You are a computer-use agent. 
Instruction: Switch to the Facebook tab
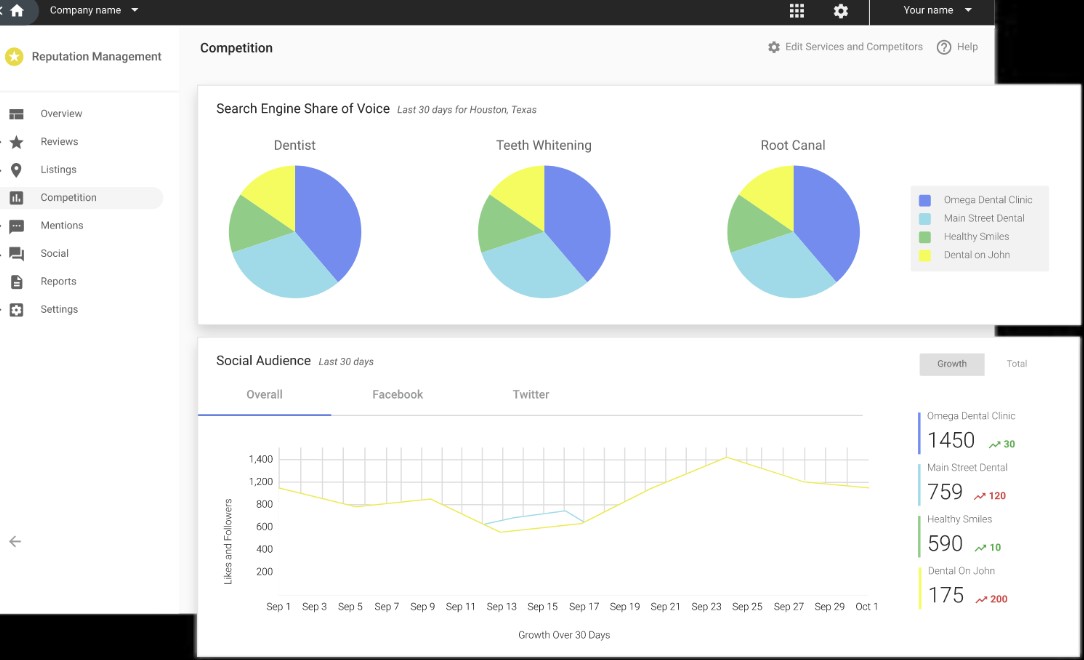click(398, 395)
